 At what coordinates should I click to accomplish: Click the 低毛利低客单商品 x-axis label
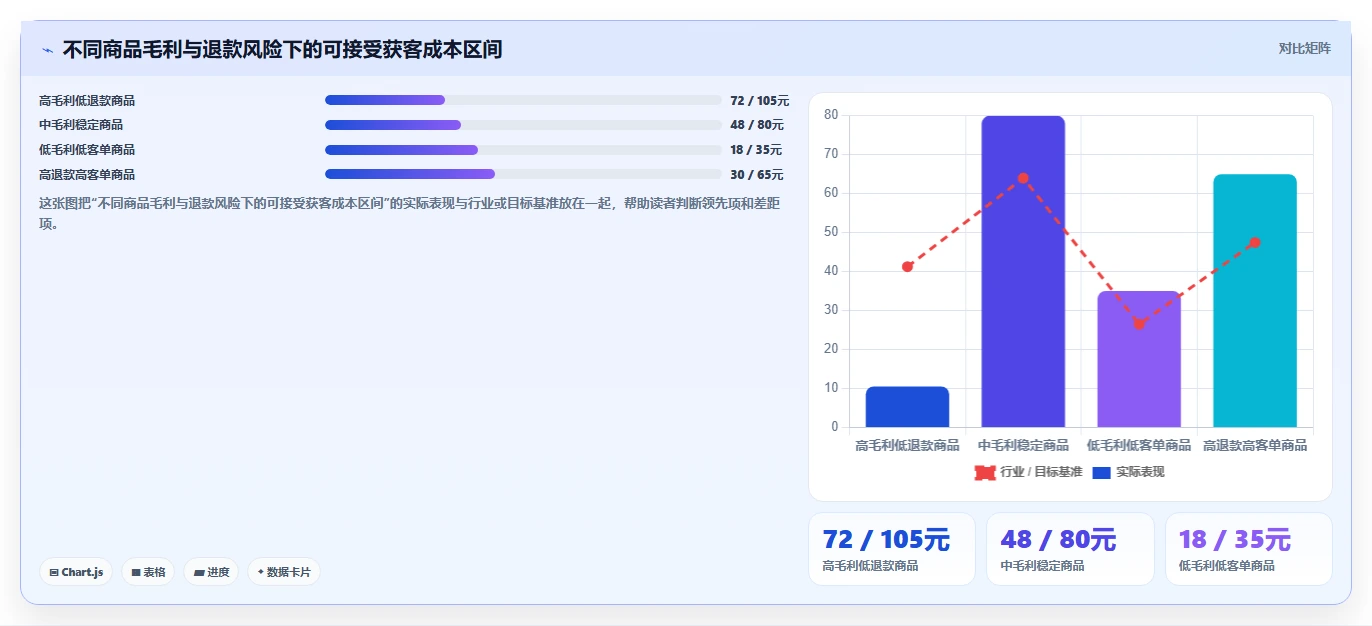(1139, 445)
